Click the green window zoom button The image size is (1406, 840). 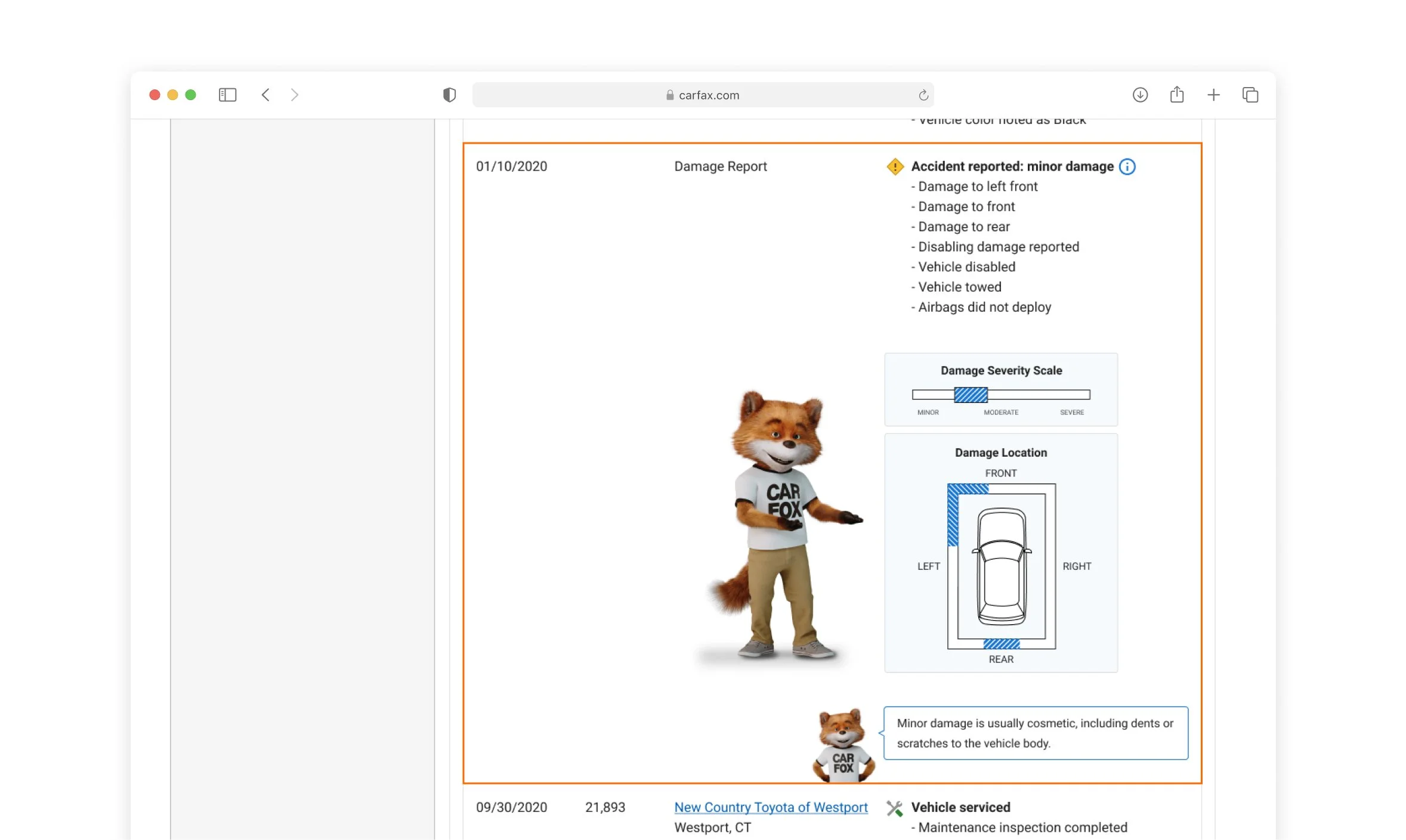tap(191, 95)
